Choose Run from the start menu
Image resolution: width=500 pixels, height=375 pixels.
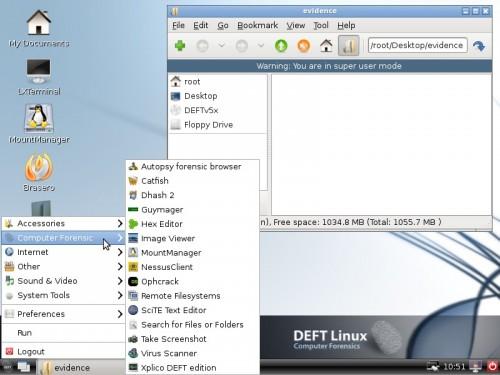tap(64, 333)
